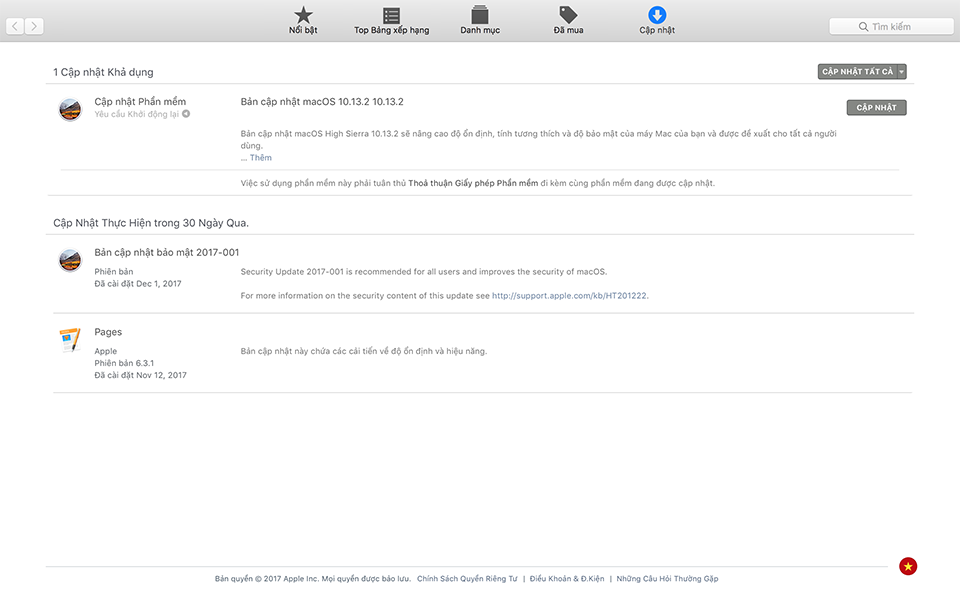Click the Tìm kiếm search field
This screenshot has width=960, height=600.
(x=891, y=26)
